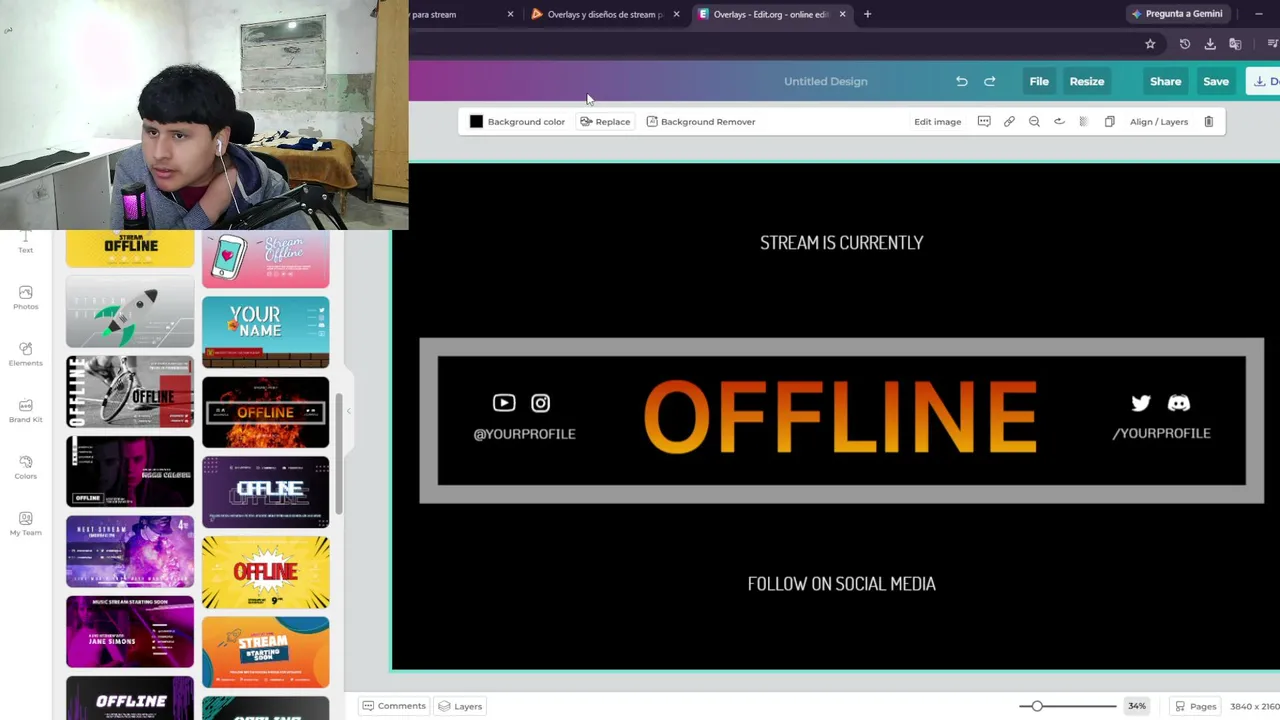Screen dimensions: 1280x720
Task: Select the tennis player OFFLINE template
Action: (130, 392)
